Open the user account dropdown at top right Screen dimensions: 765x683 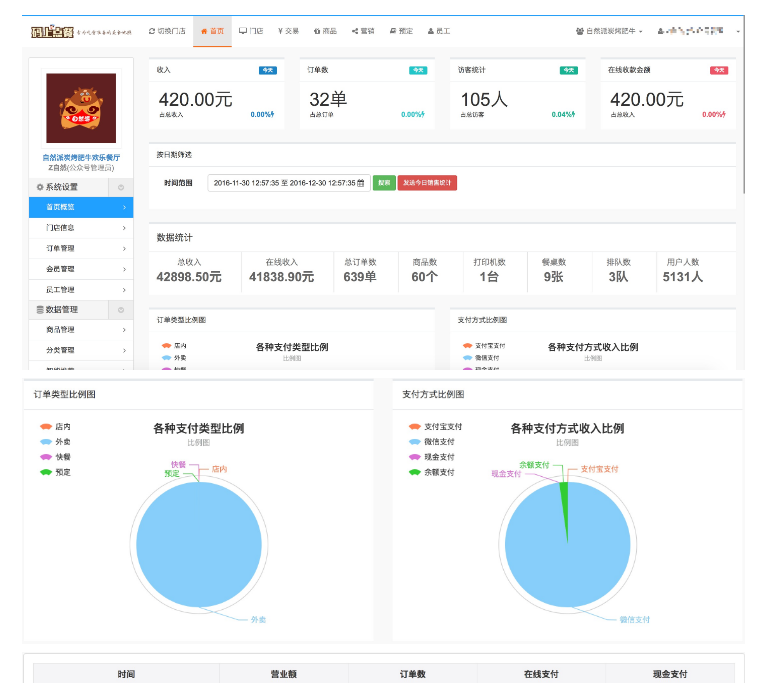point(699,31)
